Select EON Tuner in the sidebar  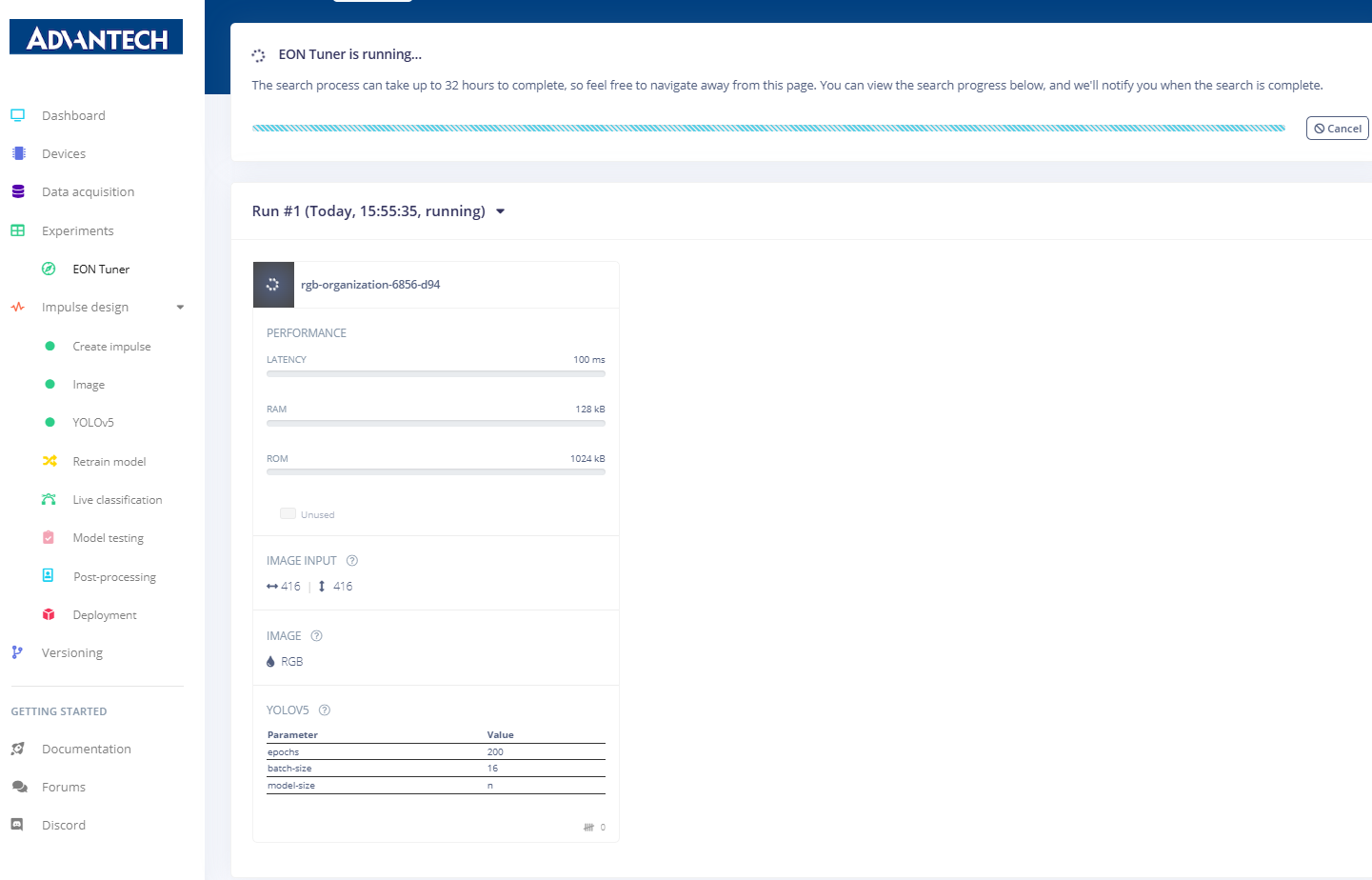click(x=101, y=269)
